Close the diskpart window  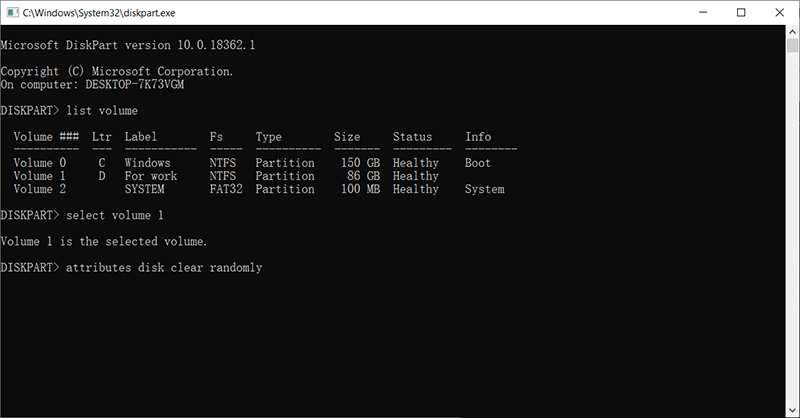779,12
